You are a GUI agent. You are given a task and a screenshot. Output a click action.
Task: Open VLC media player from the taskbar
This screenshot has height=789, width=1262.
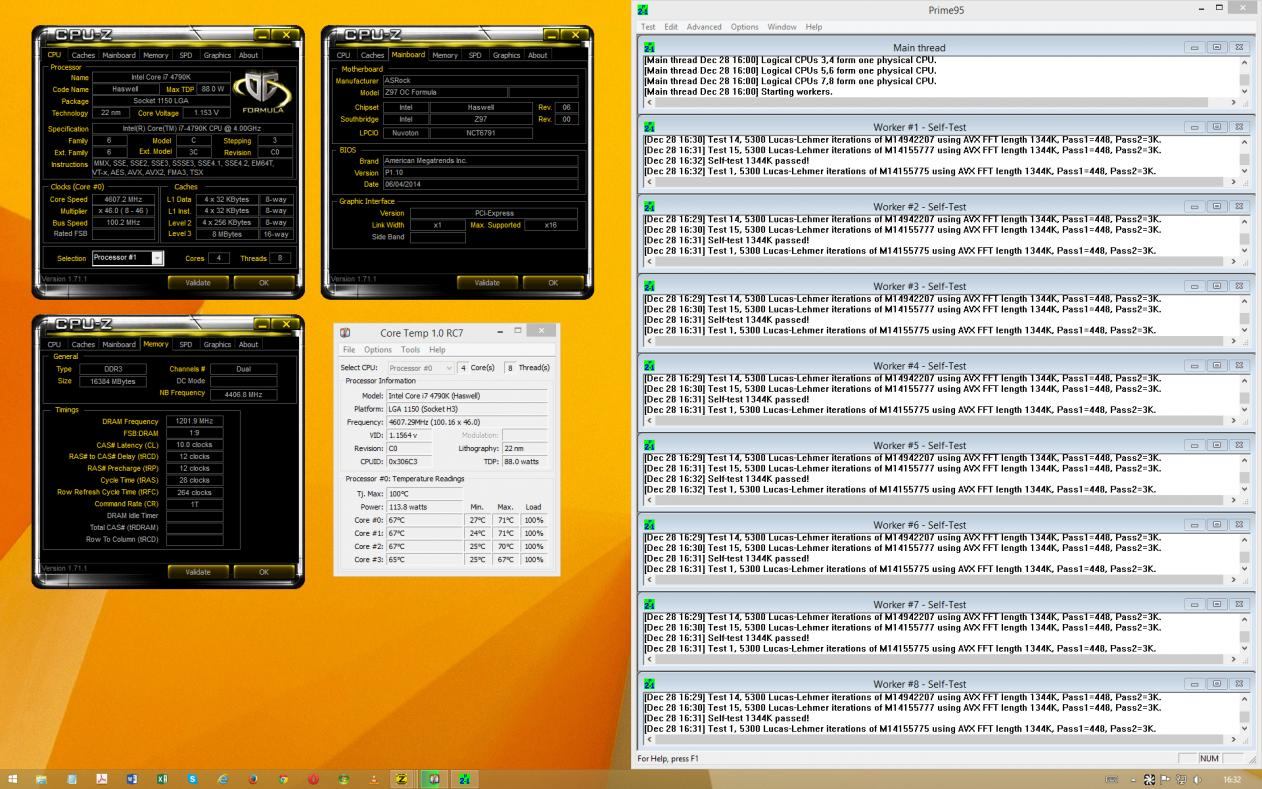[x=374, y=779]
